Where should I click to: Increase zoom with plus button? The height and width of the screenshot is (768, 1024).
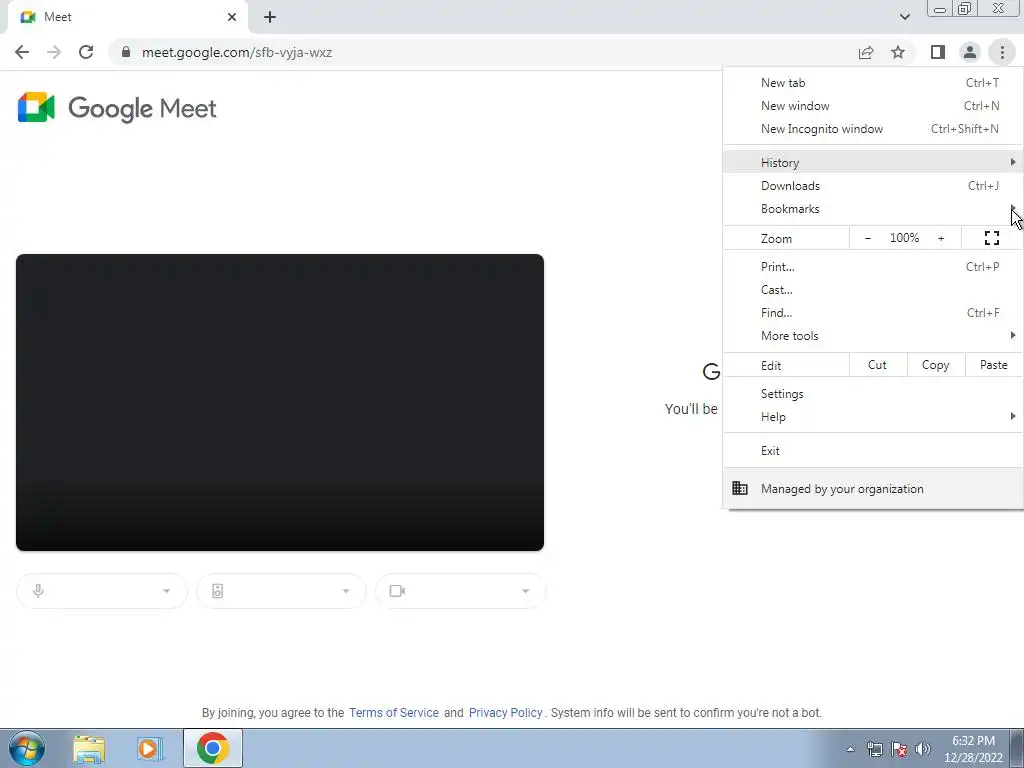(941, 238)
